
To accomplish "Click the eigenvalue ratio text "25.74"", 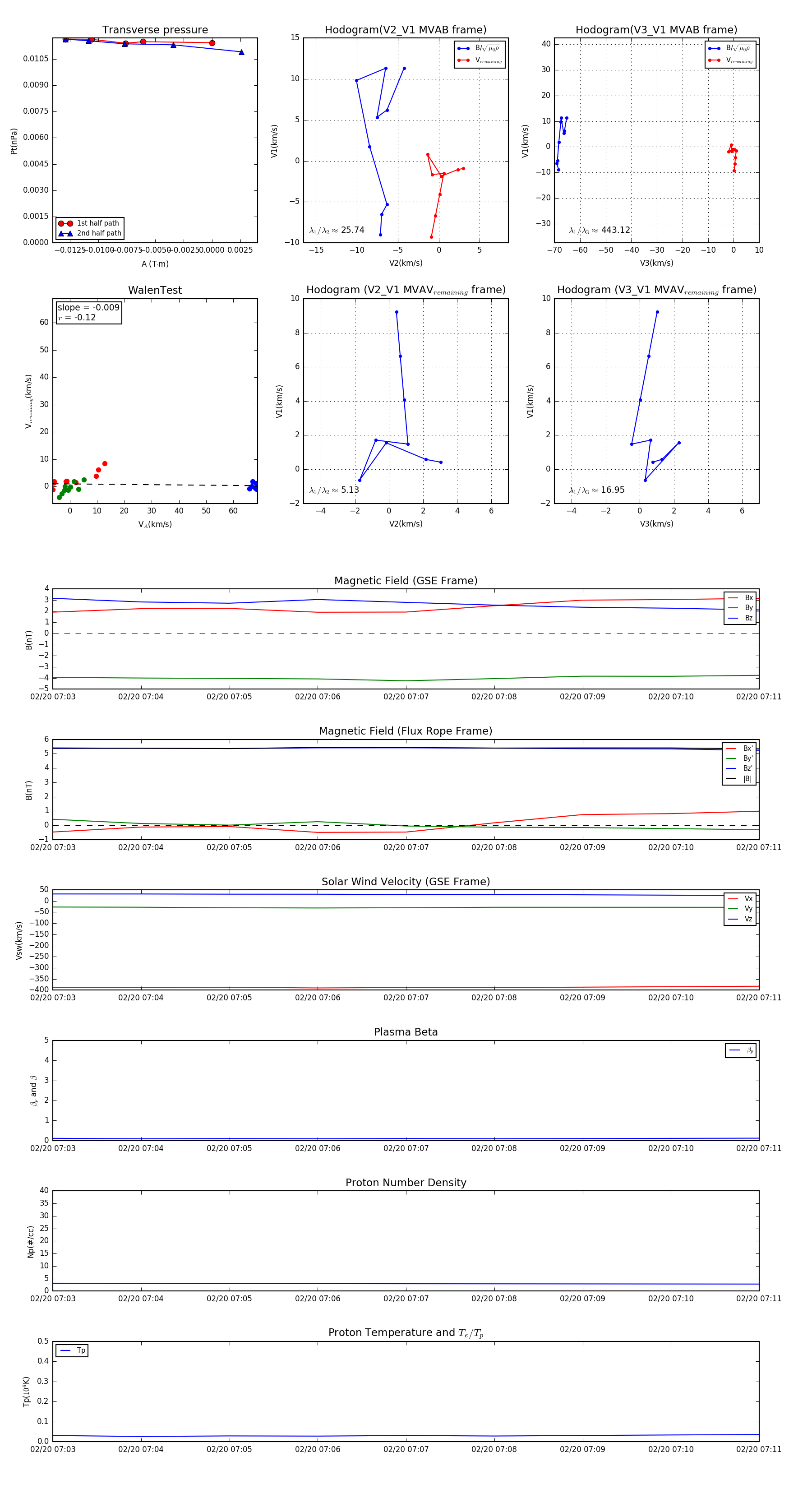I will [x=352, y=230].
